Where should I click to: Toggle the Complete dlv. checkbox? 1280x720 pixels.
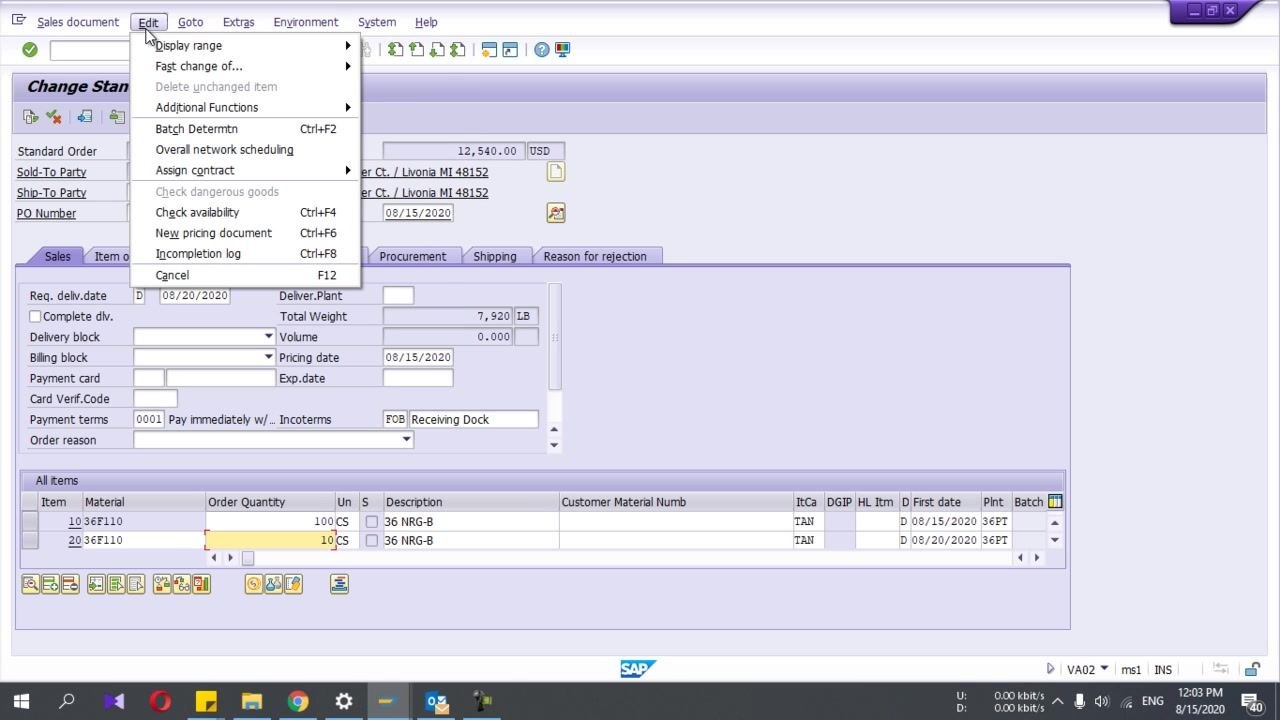[35, 316]
